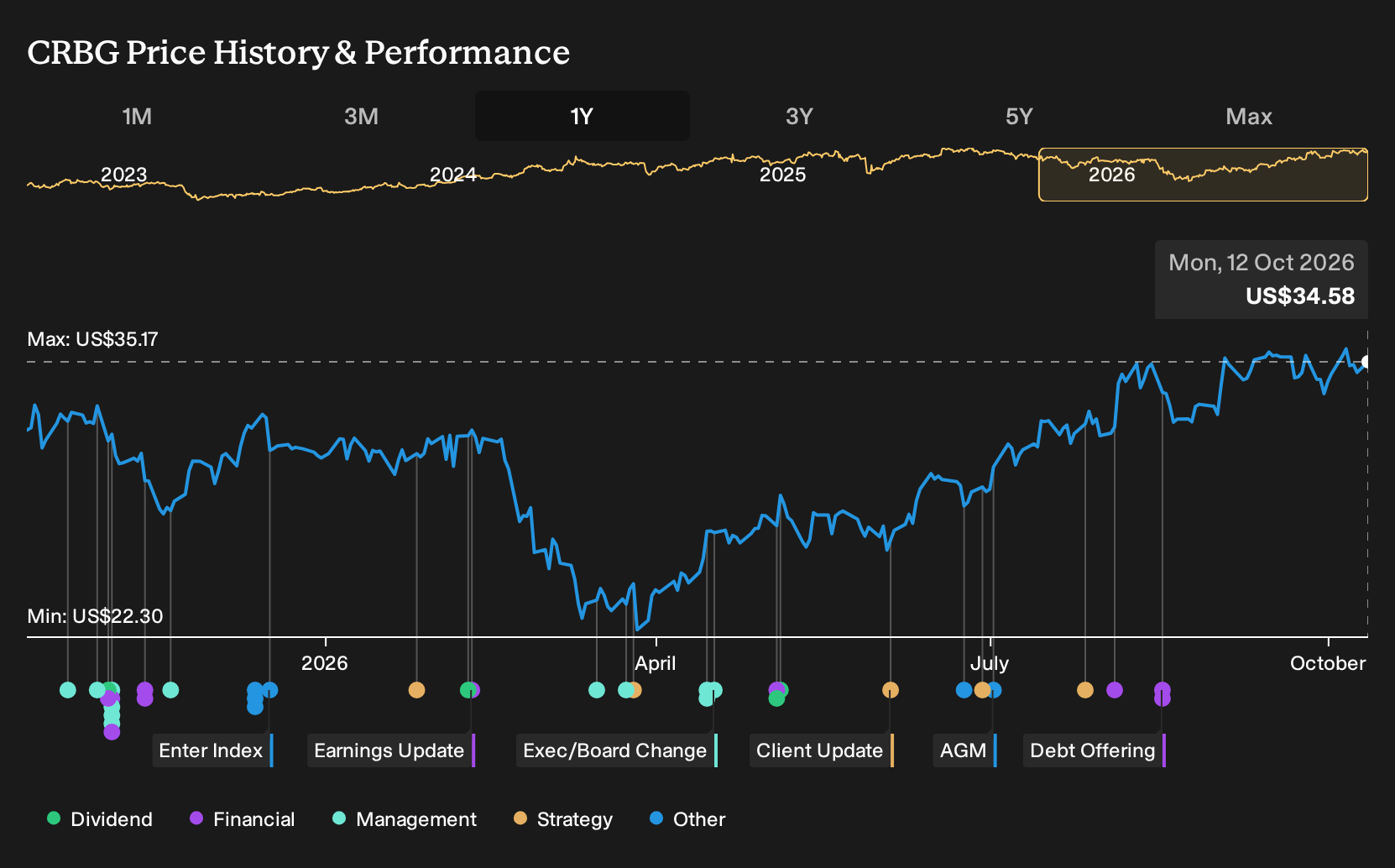Click the orange dot above Client Update label

tap(891, 690)
